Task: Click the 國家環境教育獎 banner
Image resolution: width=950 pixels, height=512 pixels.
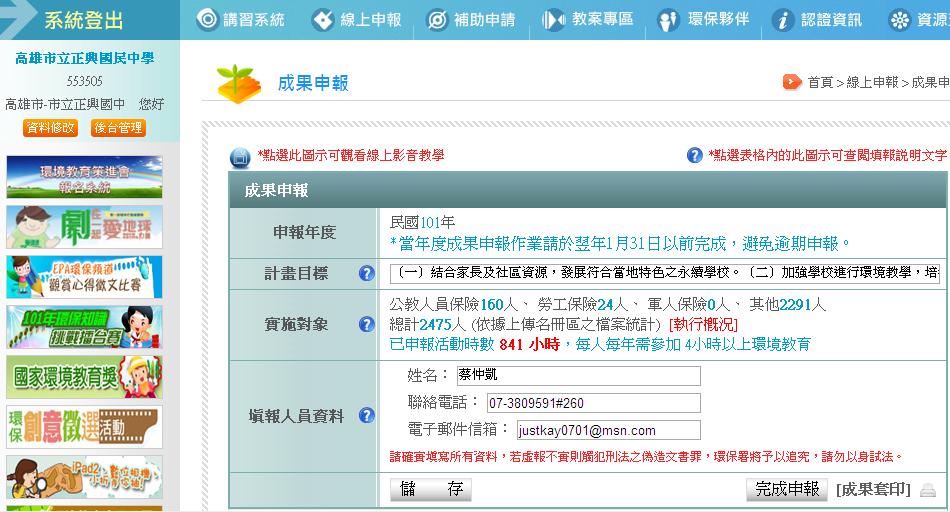Action: (84, 377)
